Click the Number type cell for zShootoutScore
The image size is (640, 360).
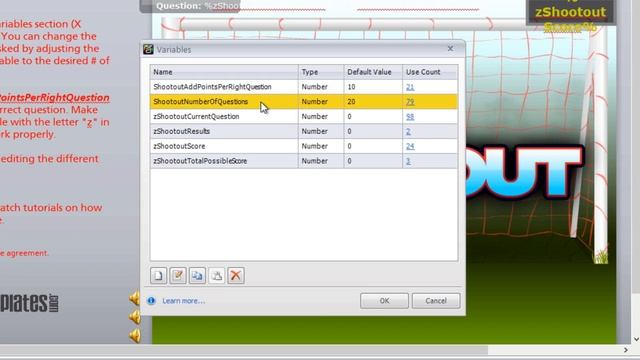point(314,146)
